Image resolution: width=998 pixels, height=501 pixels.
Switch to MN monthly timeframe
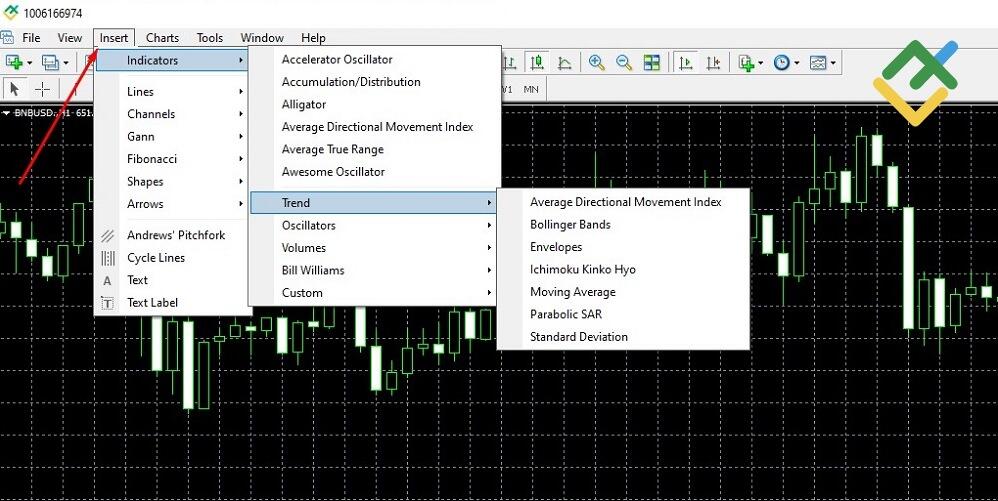pos(531,89)
